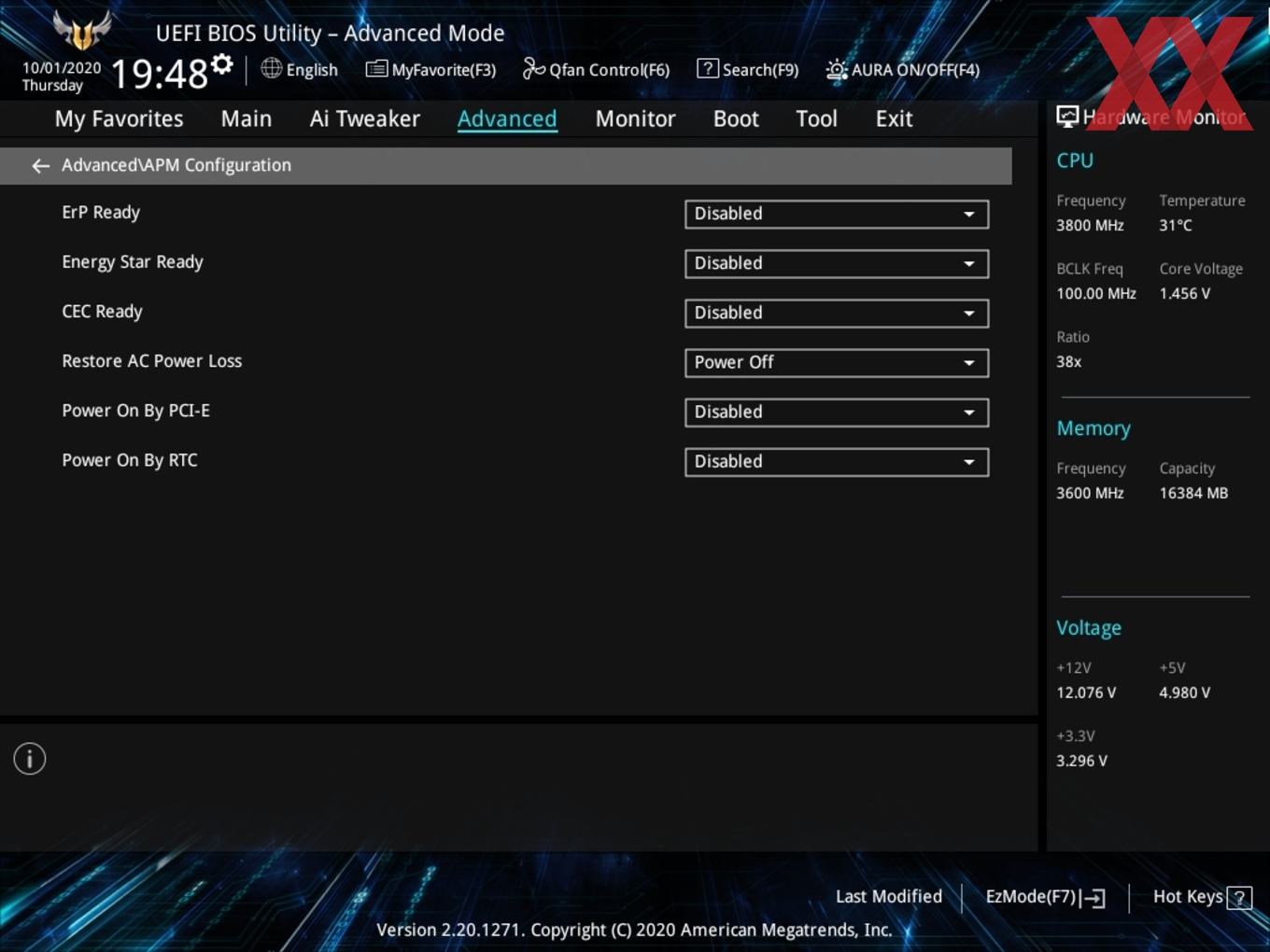Click the Ratio 38x value
Image resolution: width=1270 pixels, height=952 pixels.
[x=1068, y=362]
